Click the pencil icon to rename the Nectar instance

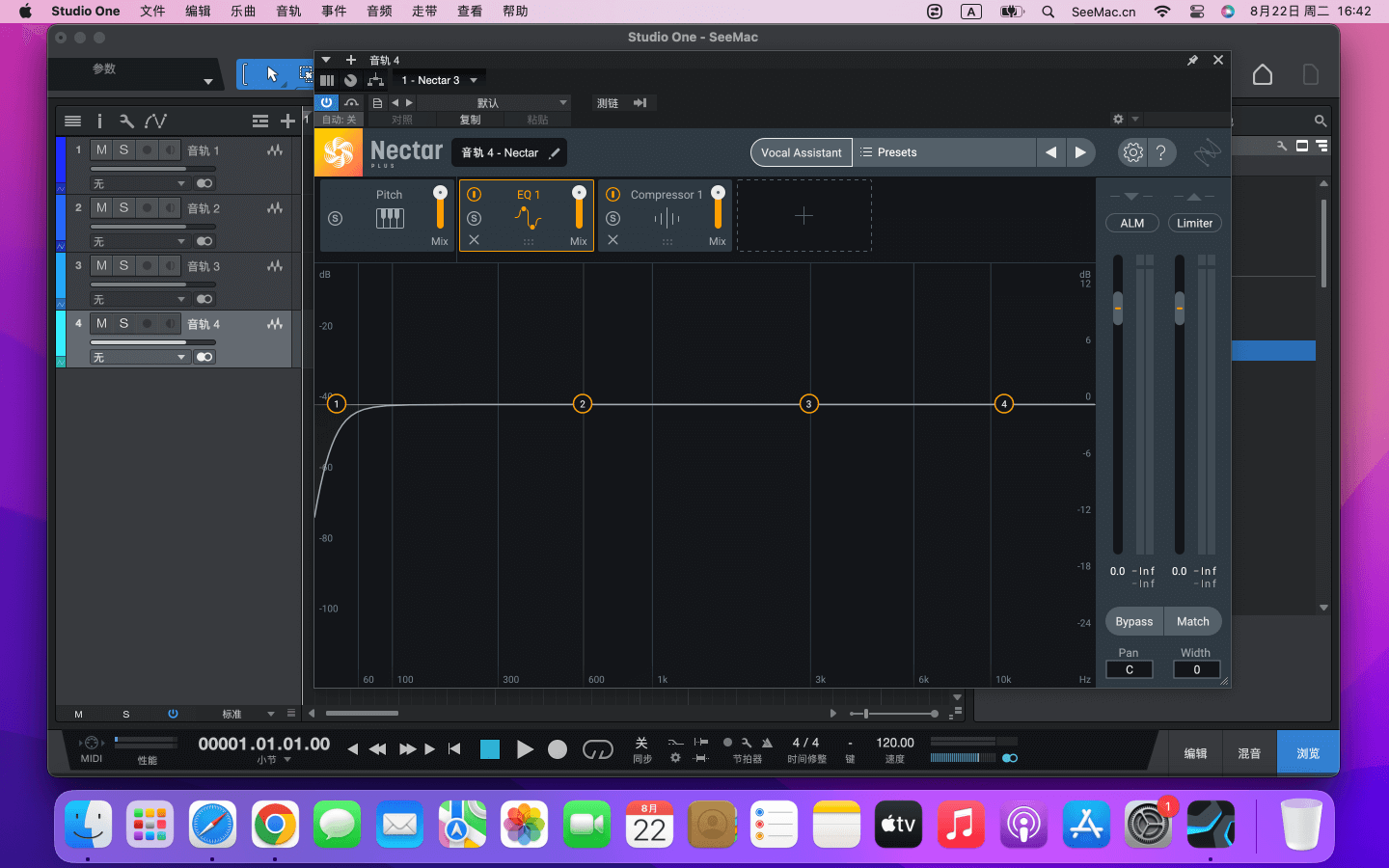click(555, 152)
